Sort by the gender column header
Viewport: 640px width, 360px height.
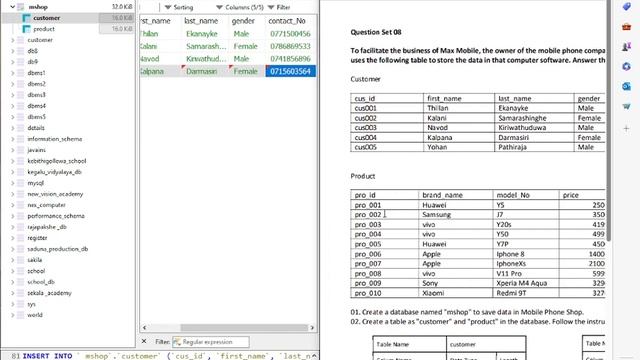tap(247, 21)
